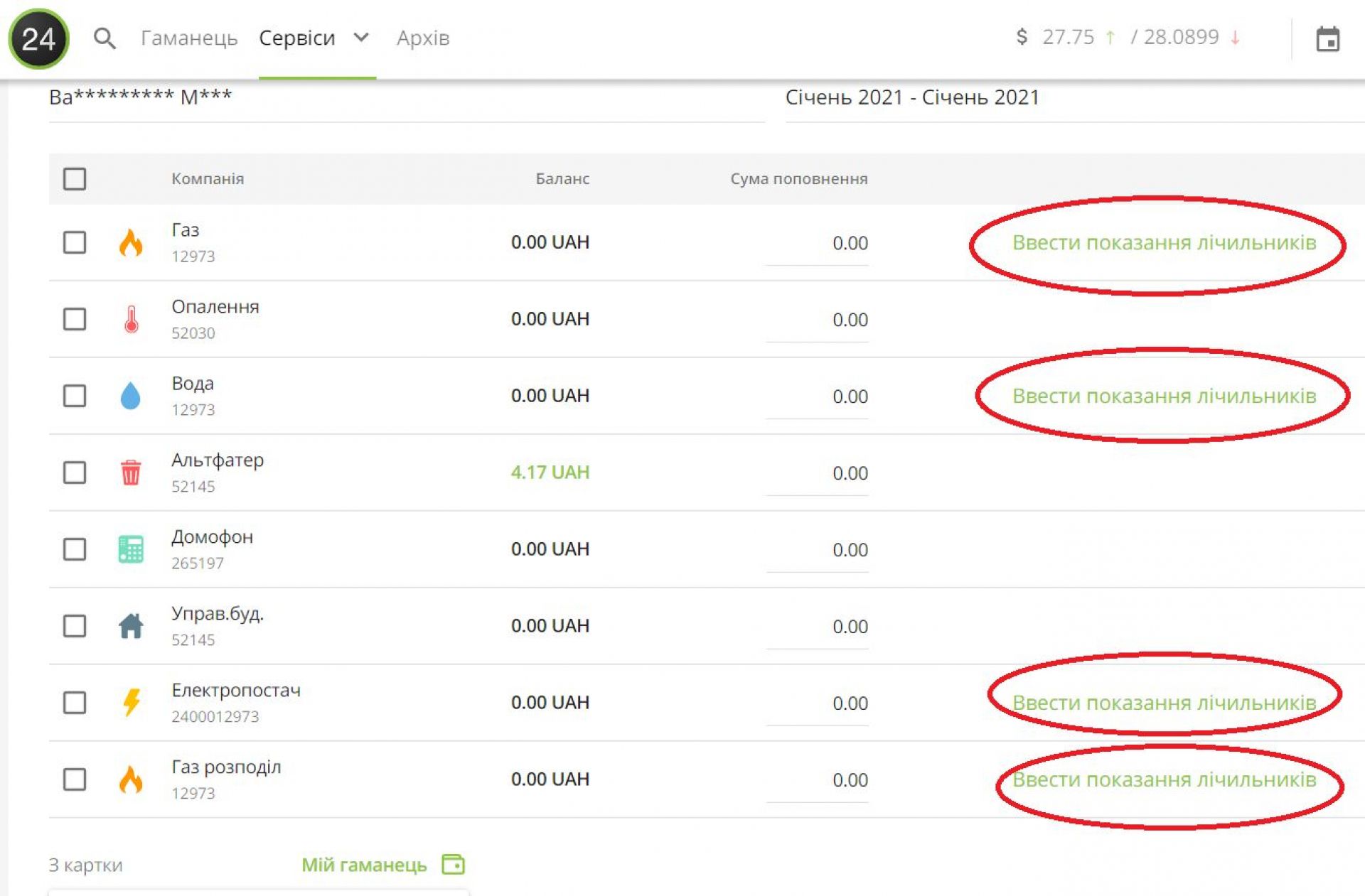Open the Архів tab
This screenshot has width=1365, height=896.
423,38
